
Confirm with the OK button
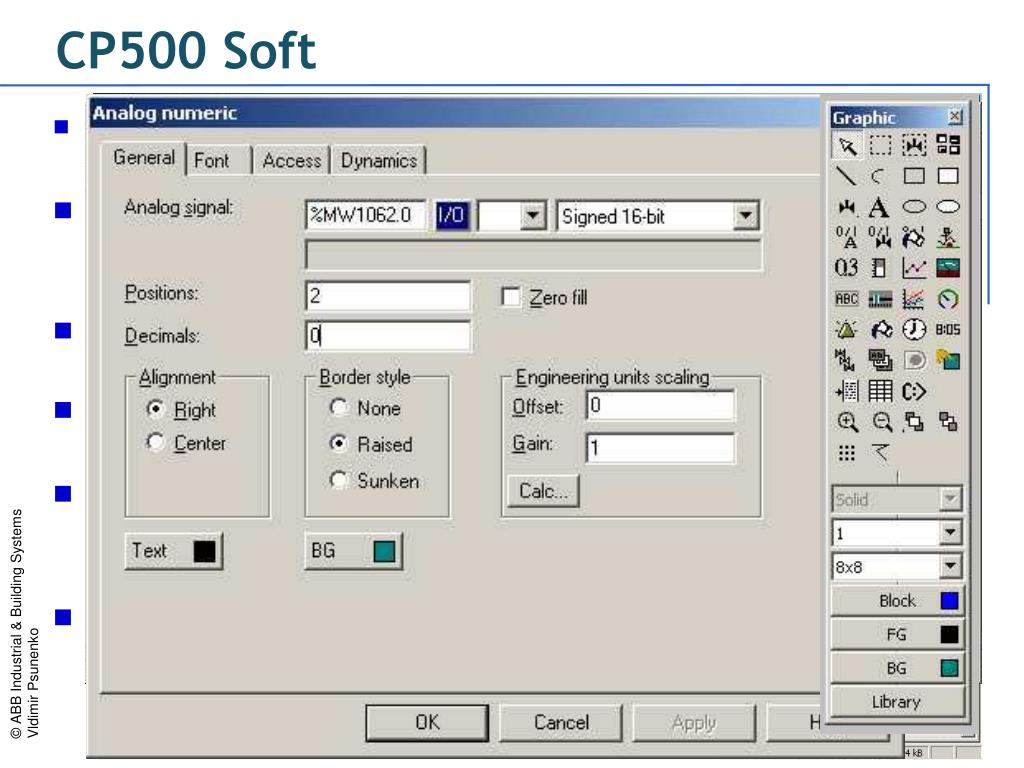coord(427,722)
